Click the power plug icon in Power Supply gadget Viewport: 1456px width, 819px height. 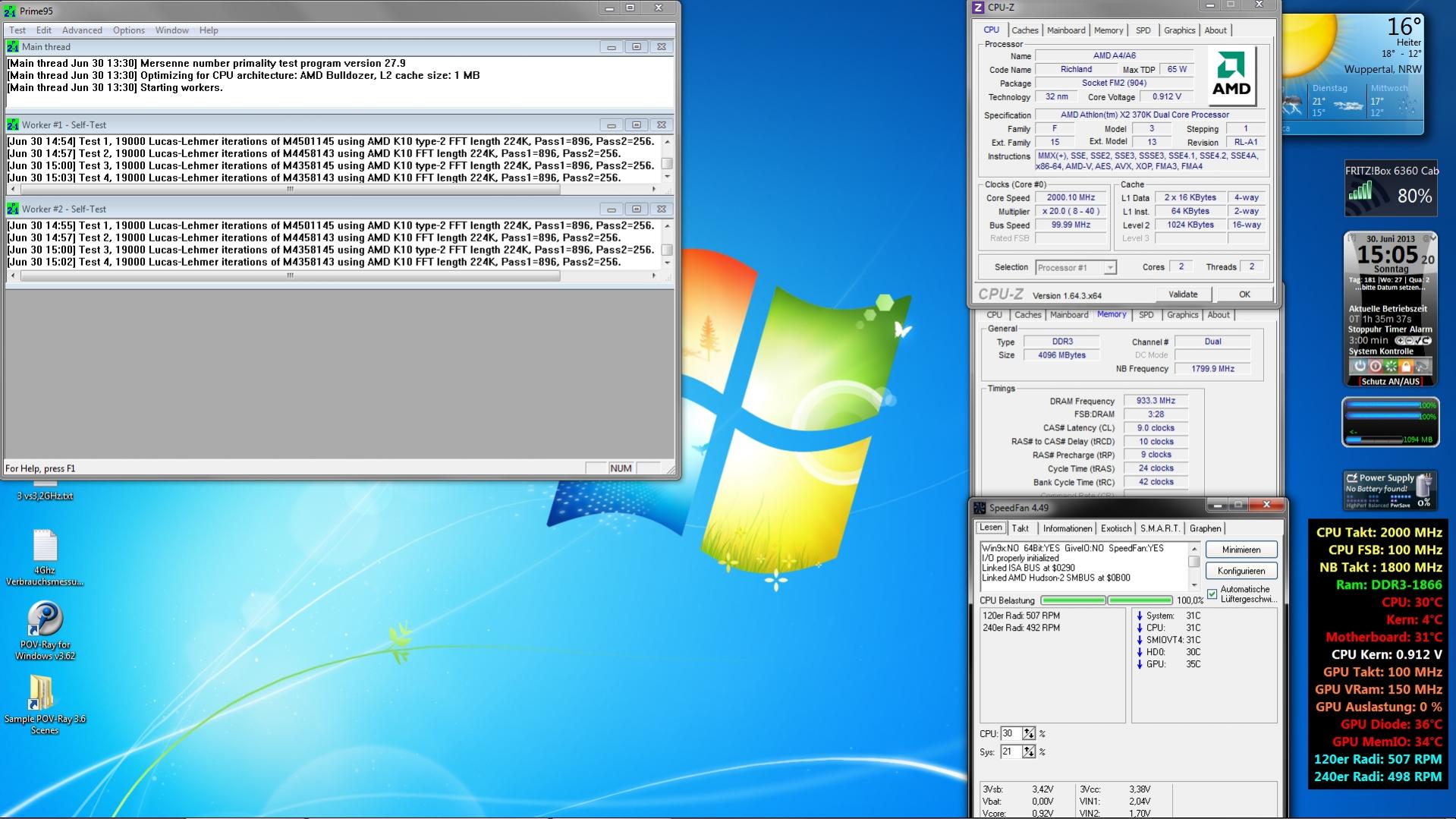(1424, 484)
